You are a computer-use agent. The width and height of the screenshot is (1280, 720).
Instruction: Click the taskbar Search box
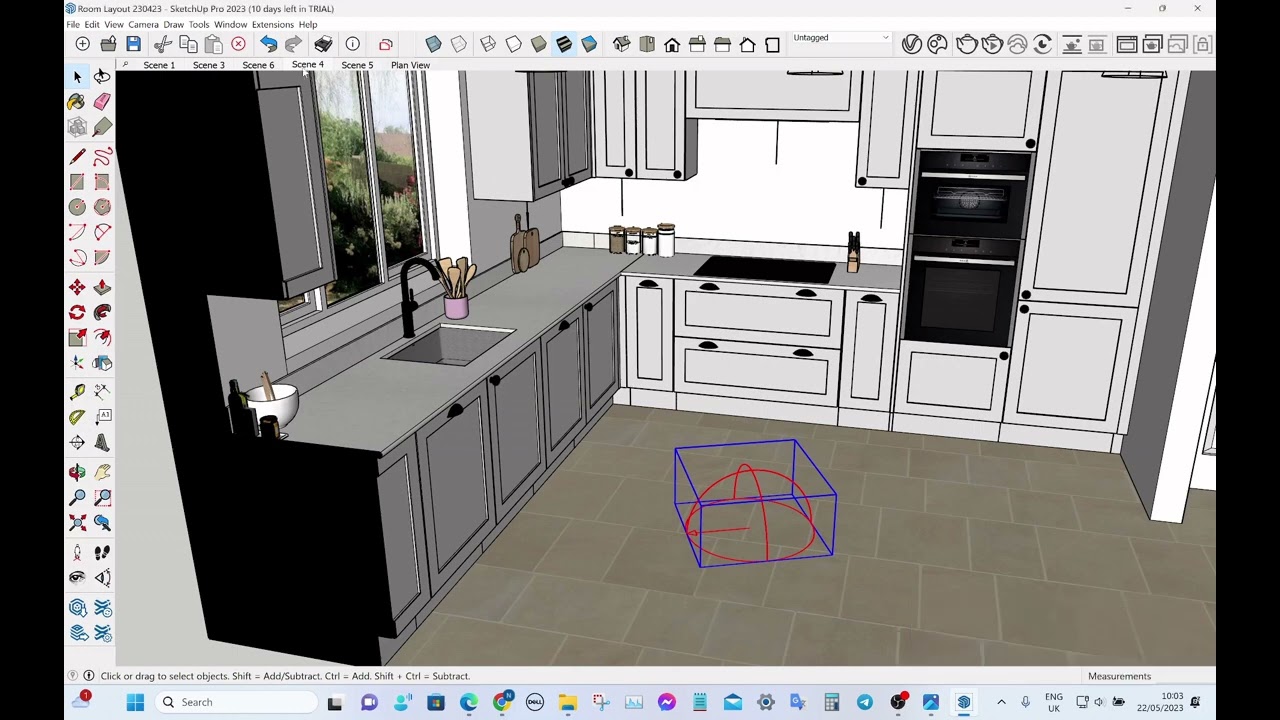click(236, 702)
